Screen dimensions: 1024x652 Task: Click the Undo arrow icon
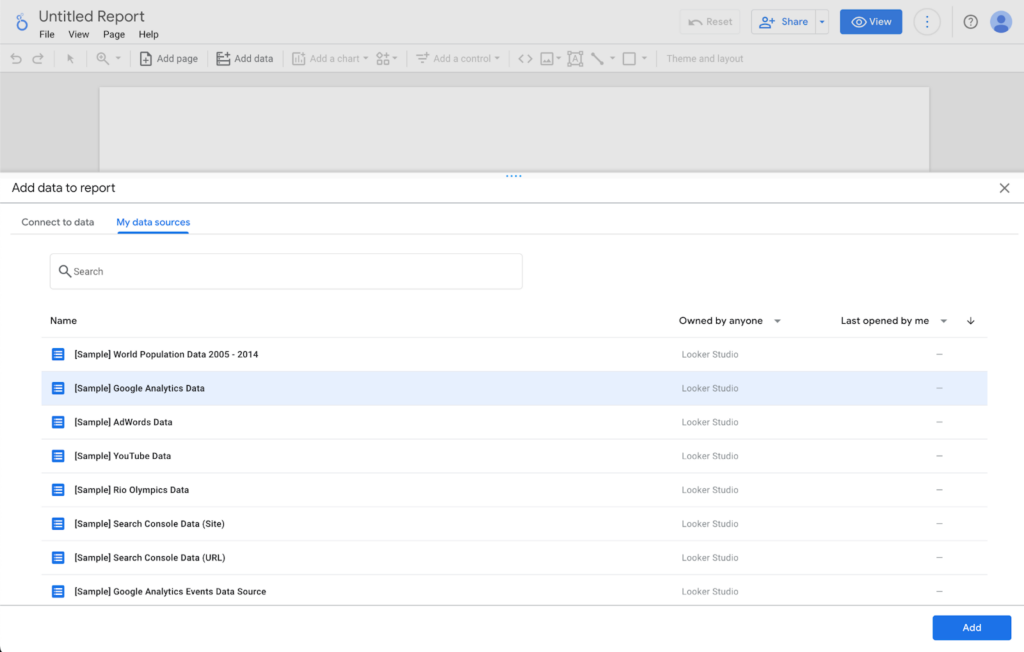pyautogui.click(x=16, y=59)
